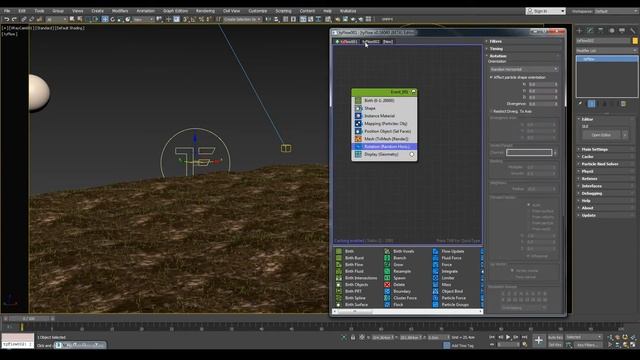Click Auto Key button
The image size is (640, 360).
(555, 338)
